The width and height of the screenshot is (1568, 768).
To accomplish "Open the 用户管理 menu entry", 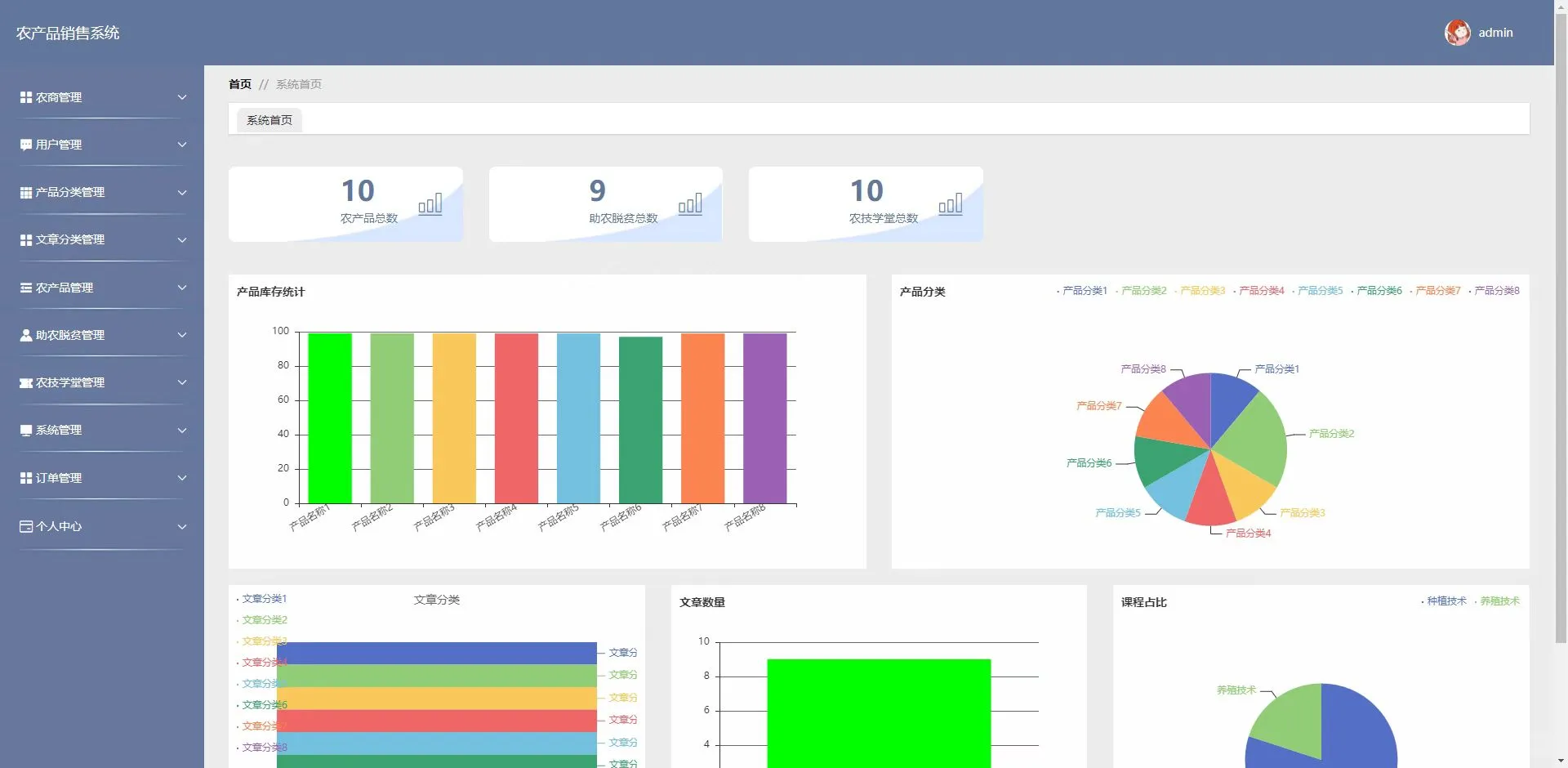I will pyautogui.click(x=57, y=145).
